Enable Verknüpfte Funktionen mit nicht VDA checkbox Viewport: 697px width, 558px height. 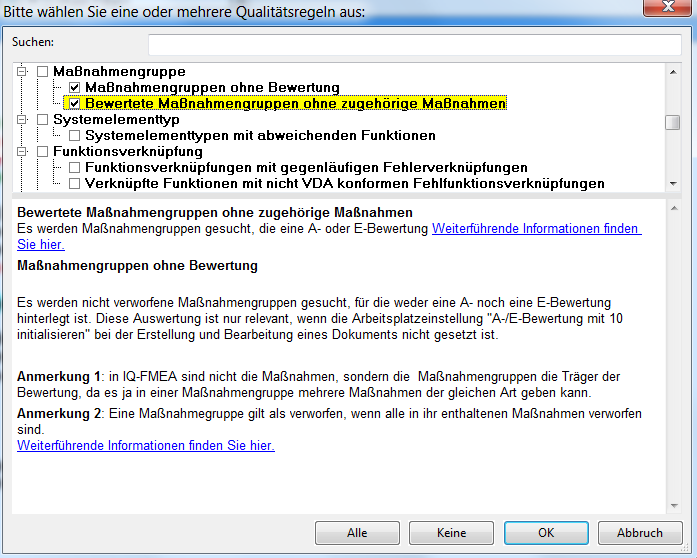(x=74, y=183)
